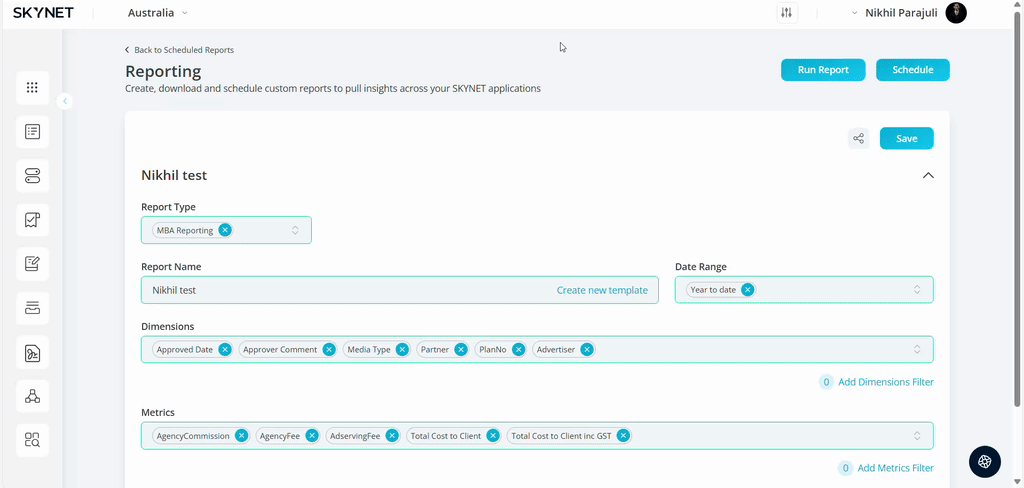1024x488 pixels.
Task: Open the apps grid menu icon
Action: pyautogui.click(x=32, y=88)
